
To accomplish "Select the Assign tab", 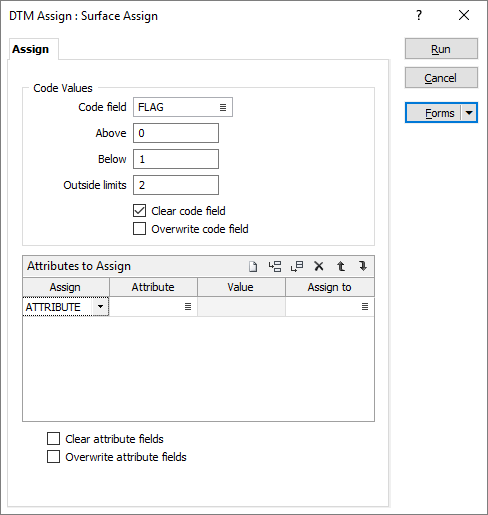I will click(31, 49).
